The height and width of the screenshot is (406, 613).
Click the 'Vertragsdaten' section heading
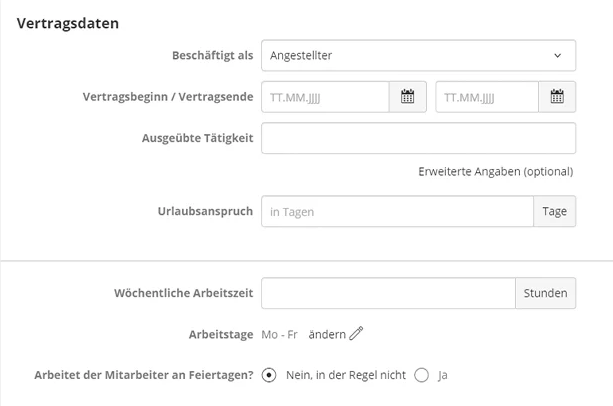67,23
